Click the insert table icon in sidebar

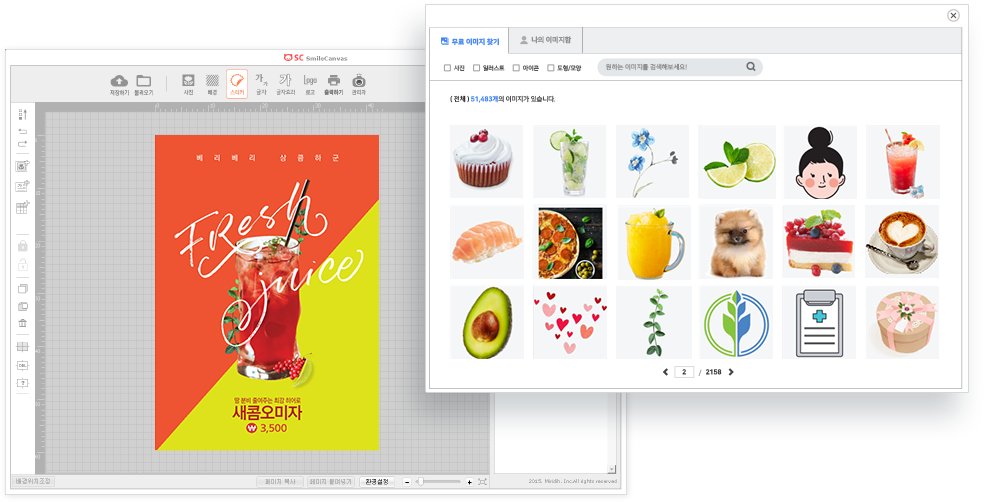(23, 207)
